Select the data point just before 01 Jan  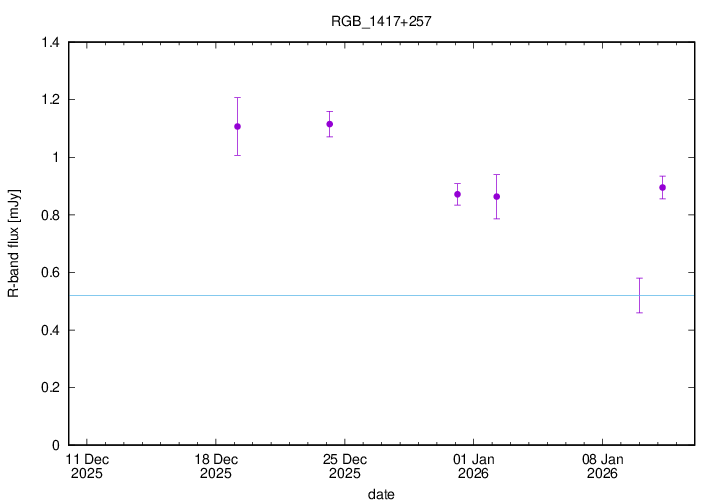coord(457,194)
